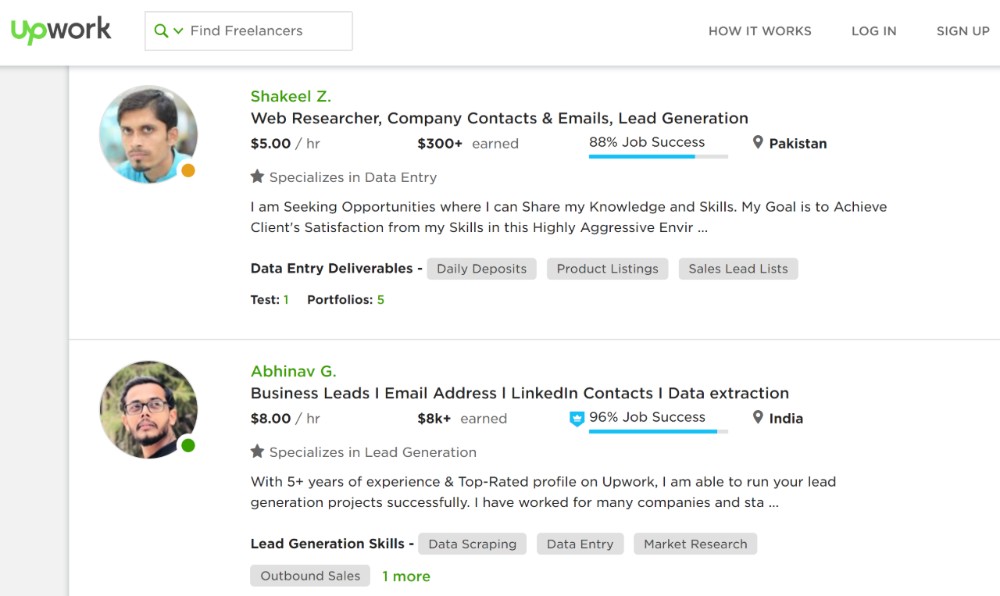Select the Outbound Sales skill tag
This screenshot has height=596, width=1000.
[310, 576]
